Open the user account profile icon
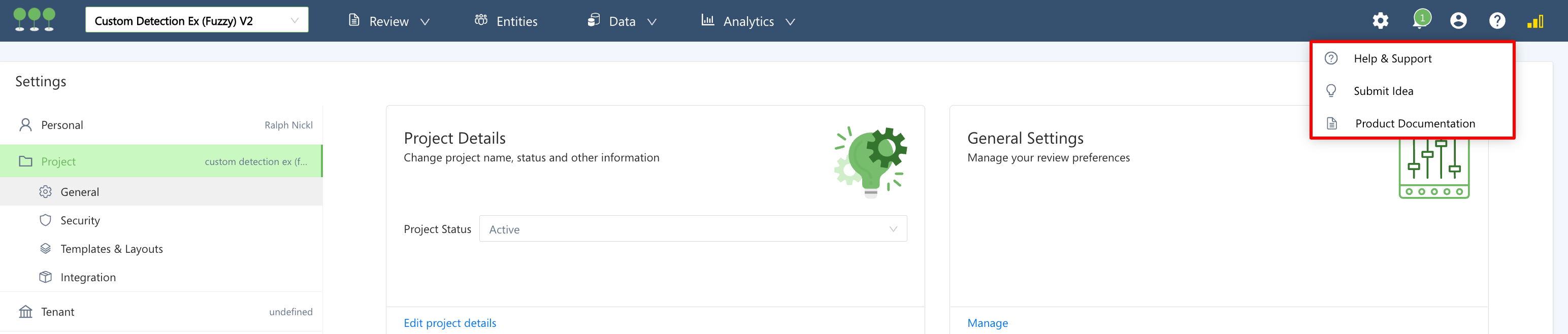The width and height of the screenshot is (1568, 334). point(1458,21)
